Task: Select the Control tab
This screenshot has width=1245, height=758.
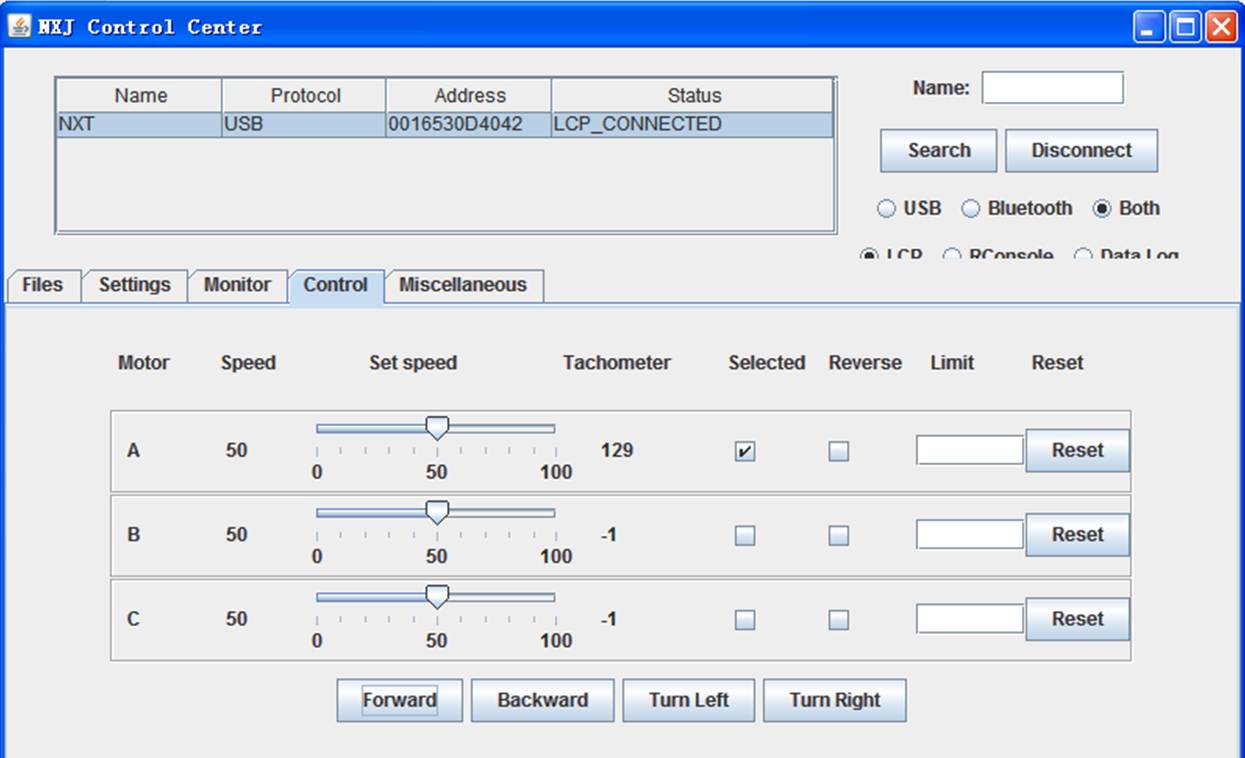Action: coord(336,285)
